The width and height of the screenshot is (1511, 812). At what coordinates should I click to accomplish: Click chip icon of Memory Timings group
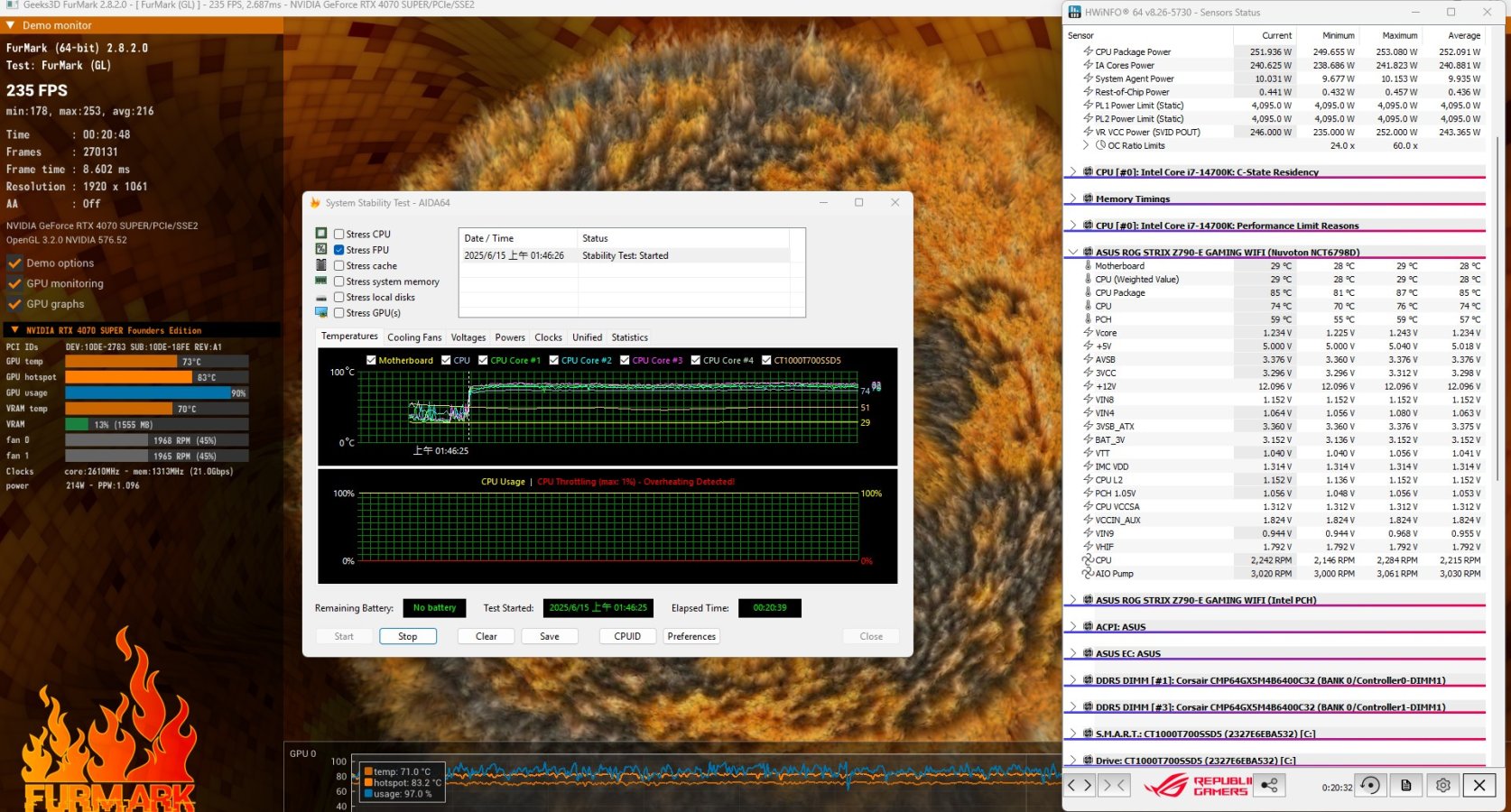tap(1088, 198)
